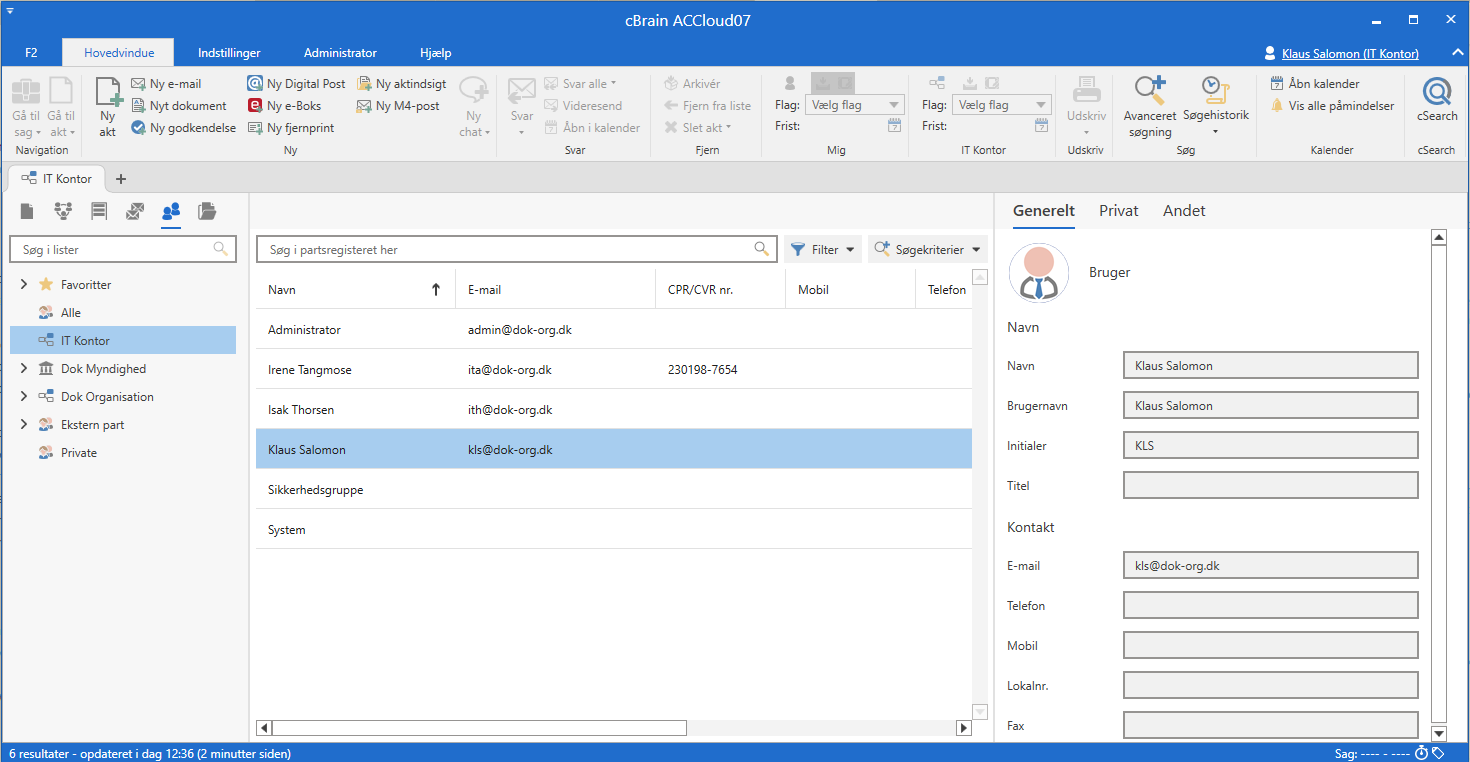Viewport: 1470px width, 762px height.
Task: Click the bell icon for Vis alle påmindelser
Action: coord(1277,106)
